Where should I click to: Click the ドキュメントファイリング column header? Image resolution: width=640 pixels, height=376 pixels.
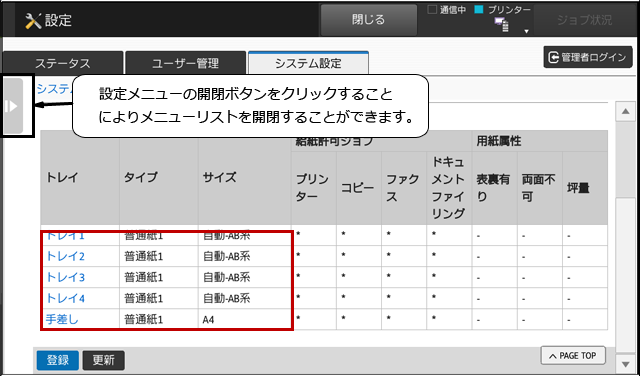[x=449, y=188]
